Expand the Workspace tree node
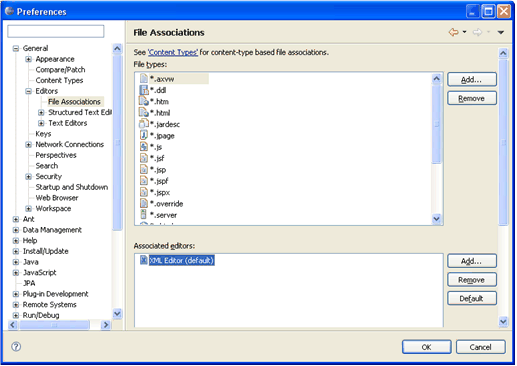Viewport: 517px width, 366px height. [29, 208]
